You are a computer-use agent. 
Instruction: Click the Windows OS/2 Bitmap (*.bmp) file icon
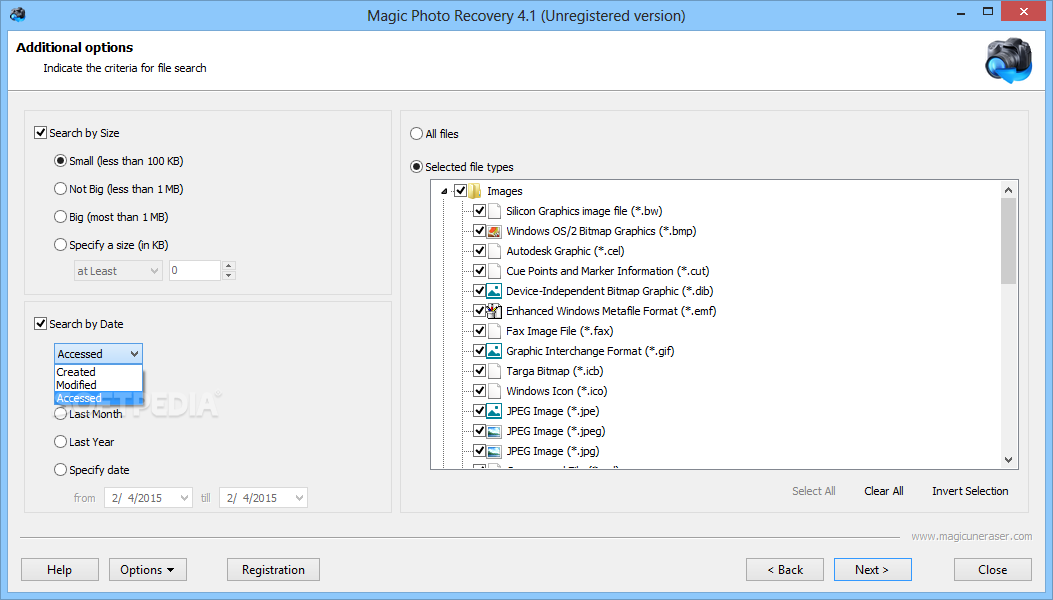[x=494, y=231]
